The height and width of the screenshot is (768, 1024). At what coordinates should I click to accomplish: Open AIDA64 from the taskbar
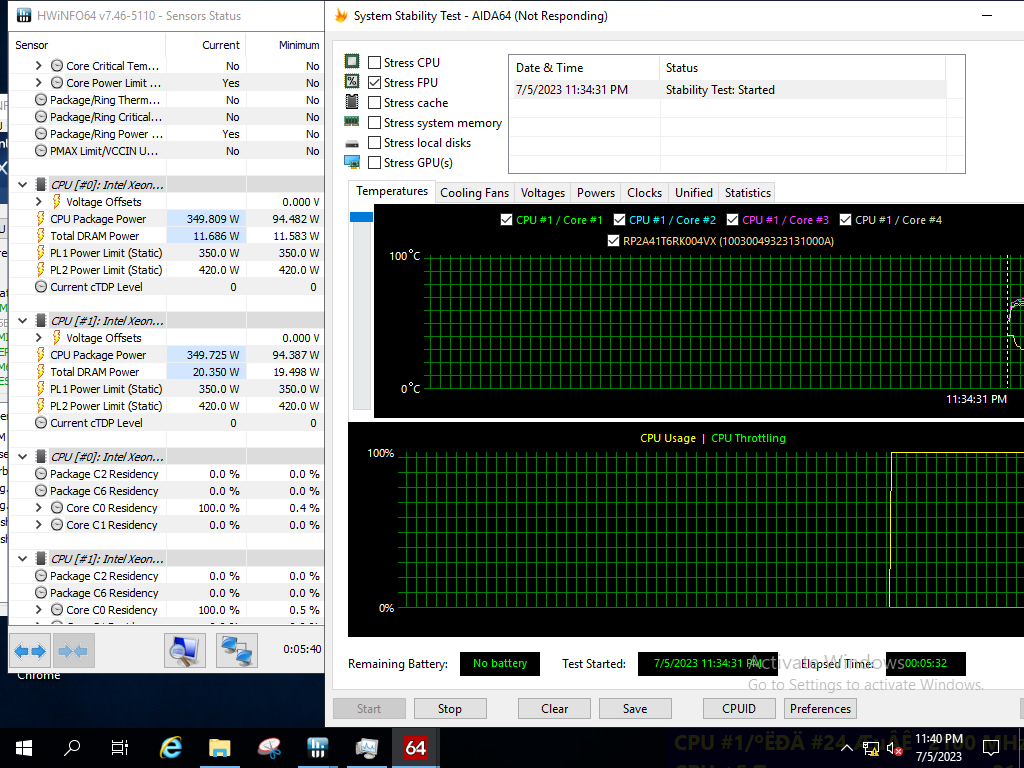click(415, 747)
